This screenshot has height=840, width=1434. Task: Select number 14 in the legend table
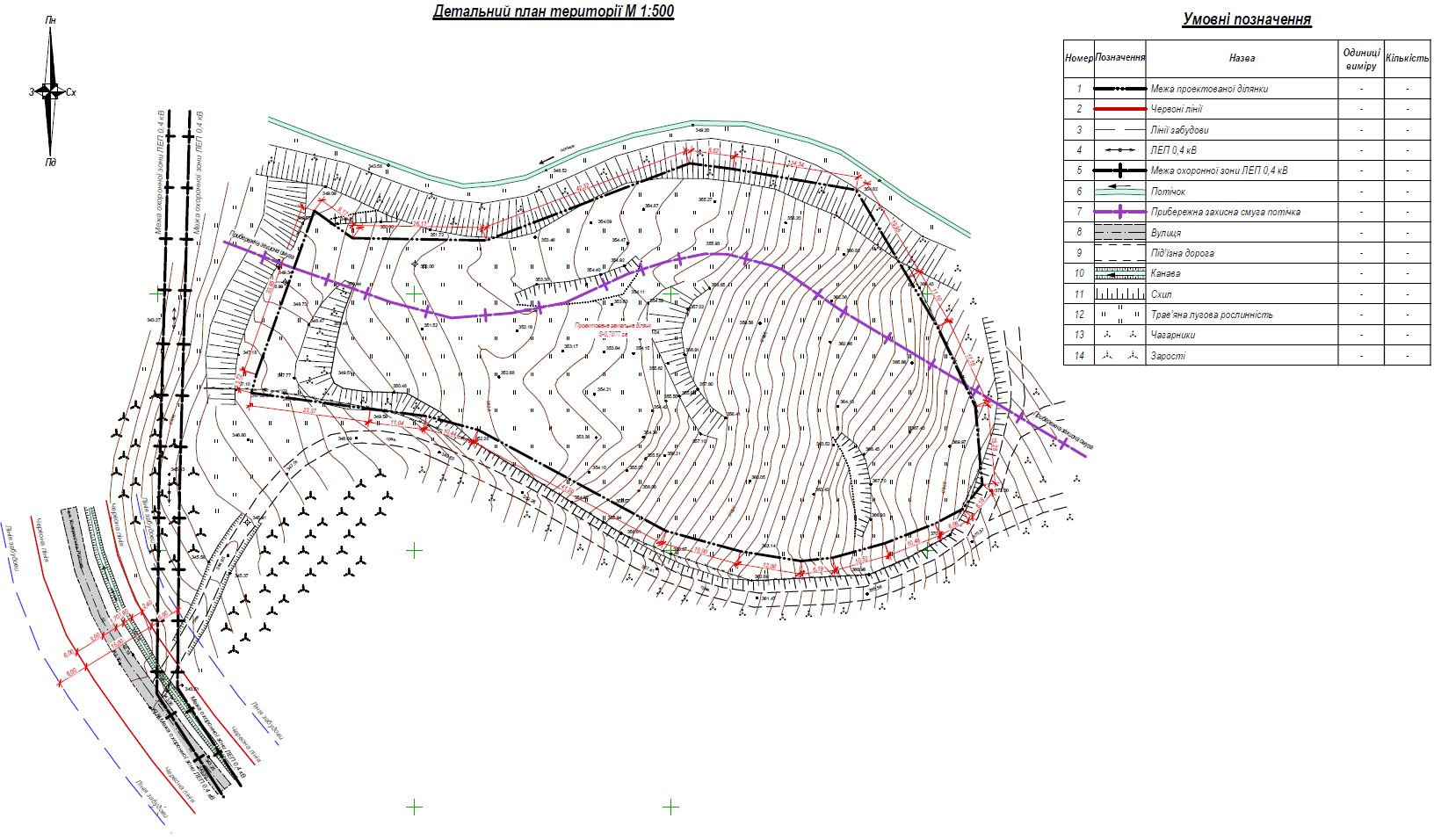1079,356
